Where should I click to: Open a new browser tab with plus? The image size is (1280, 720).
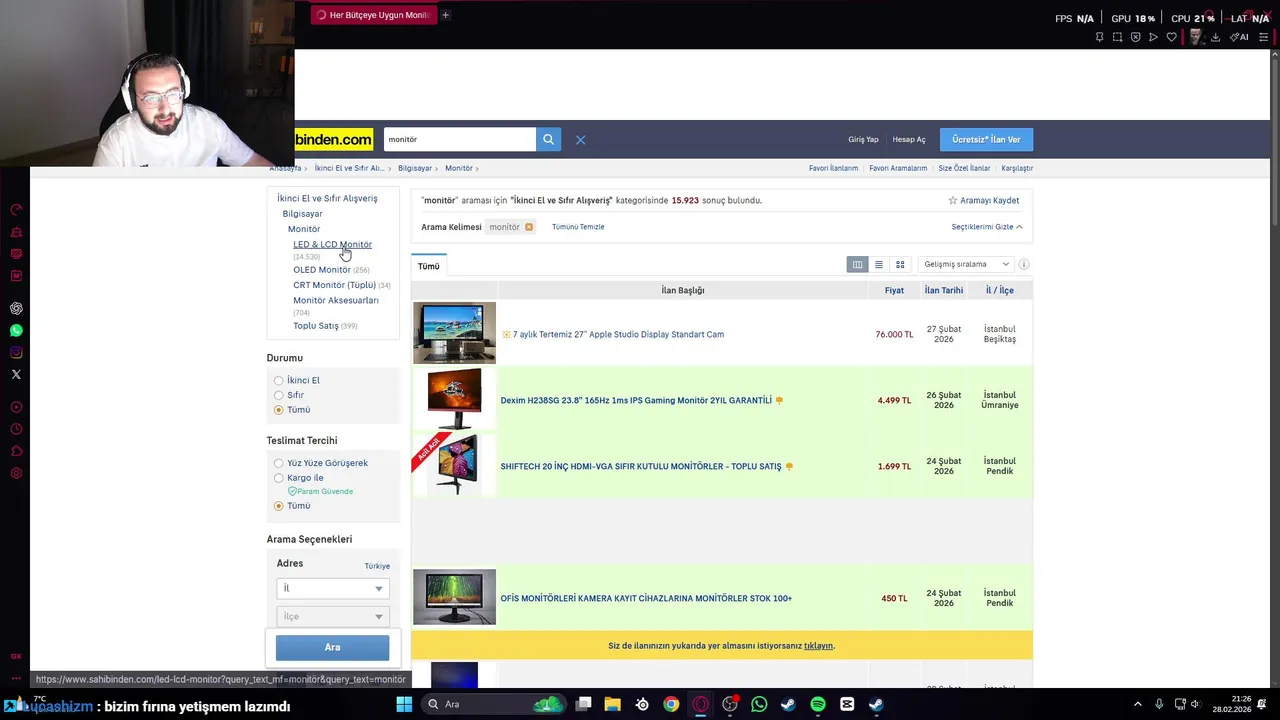(x=446, y=15)
